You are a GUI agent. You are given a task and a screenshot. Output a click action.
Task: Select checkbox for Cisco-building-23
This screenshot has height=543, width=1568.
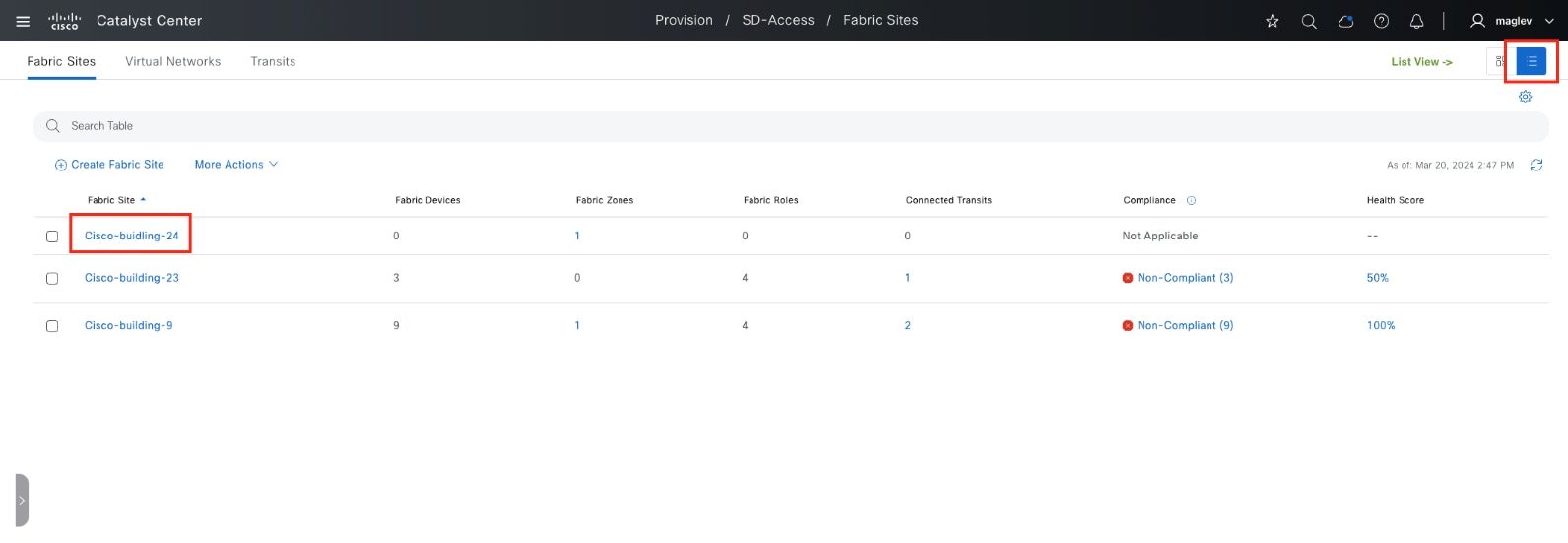click(x=52, y=279)
